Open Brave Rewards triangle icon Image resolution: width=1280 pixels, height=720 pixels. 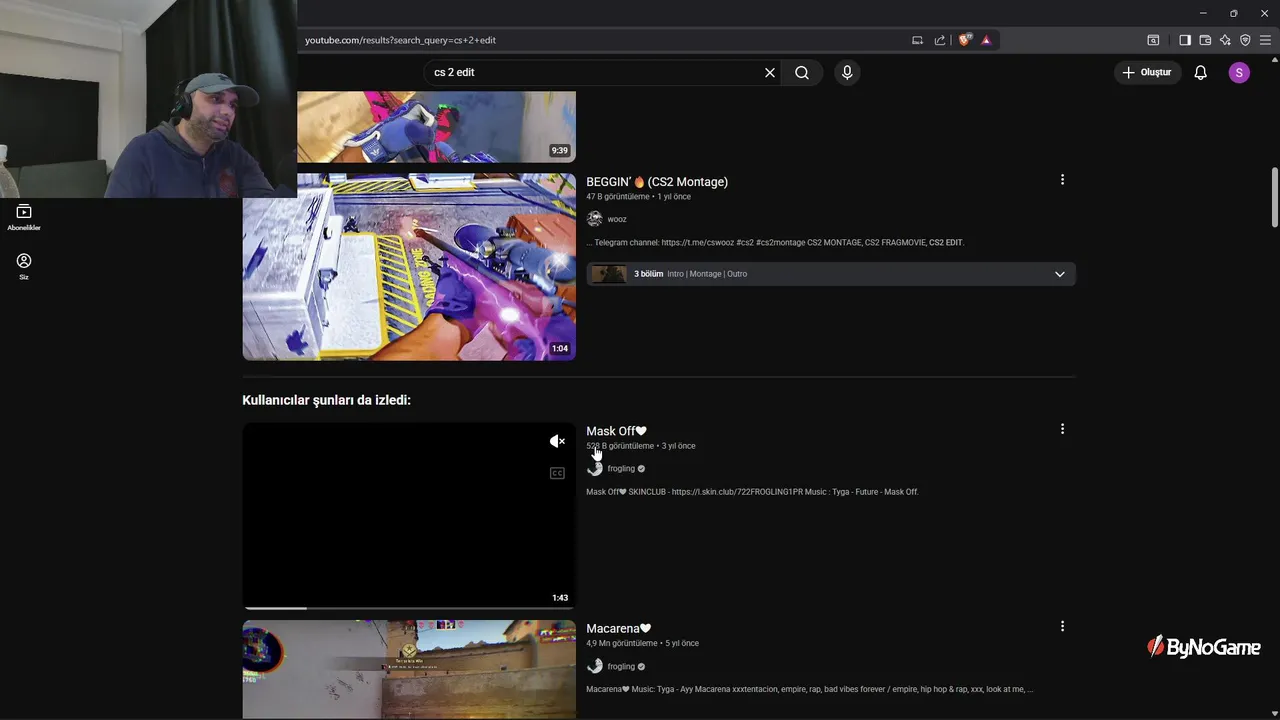[986, 40]
